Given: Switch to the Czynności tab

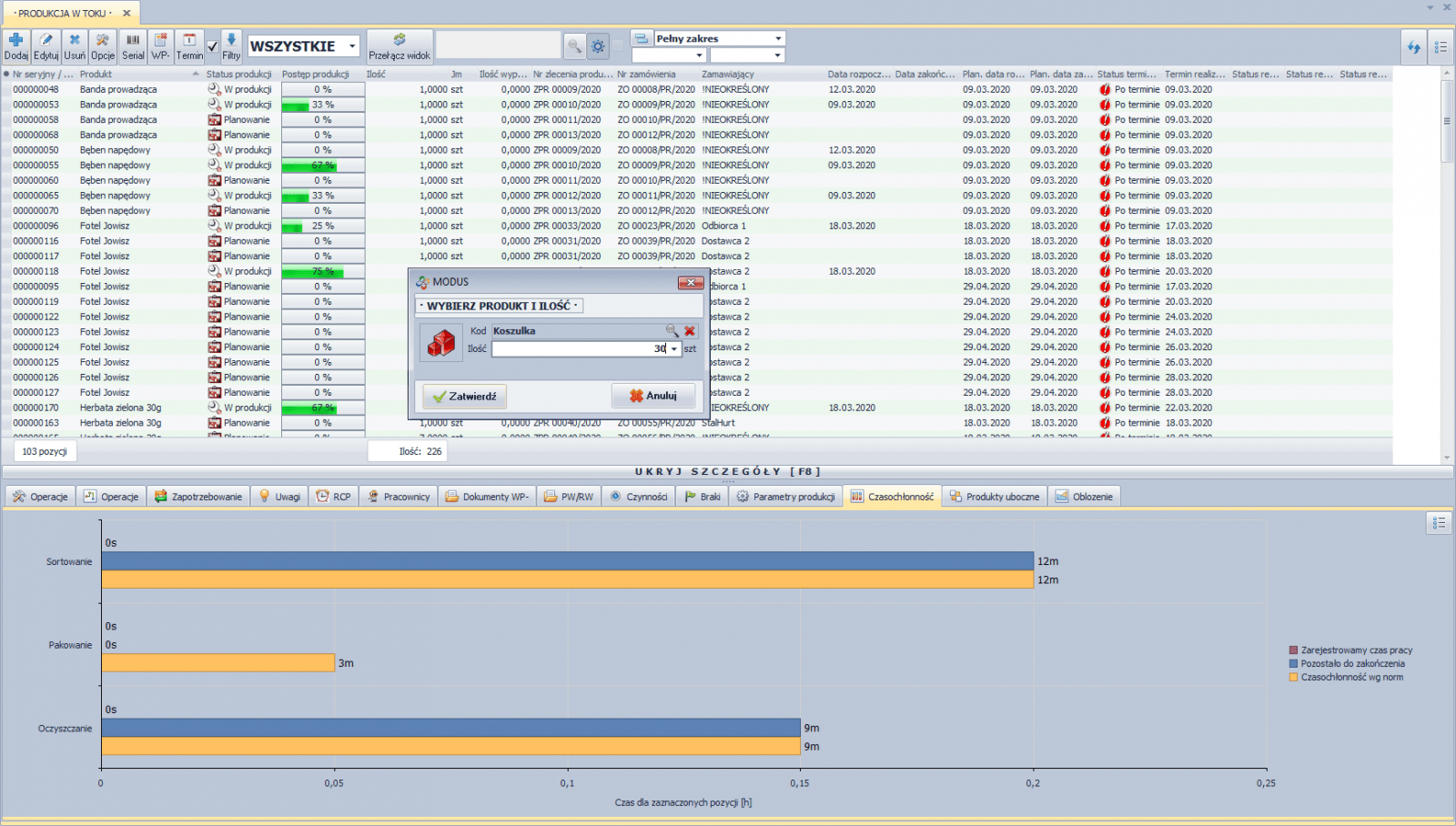Looking at the screenshot, I should pyautogui.click(x=639, y=497).
